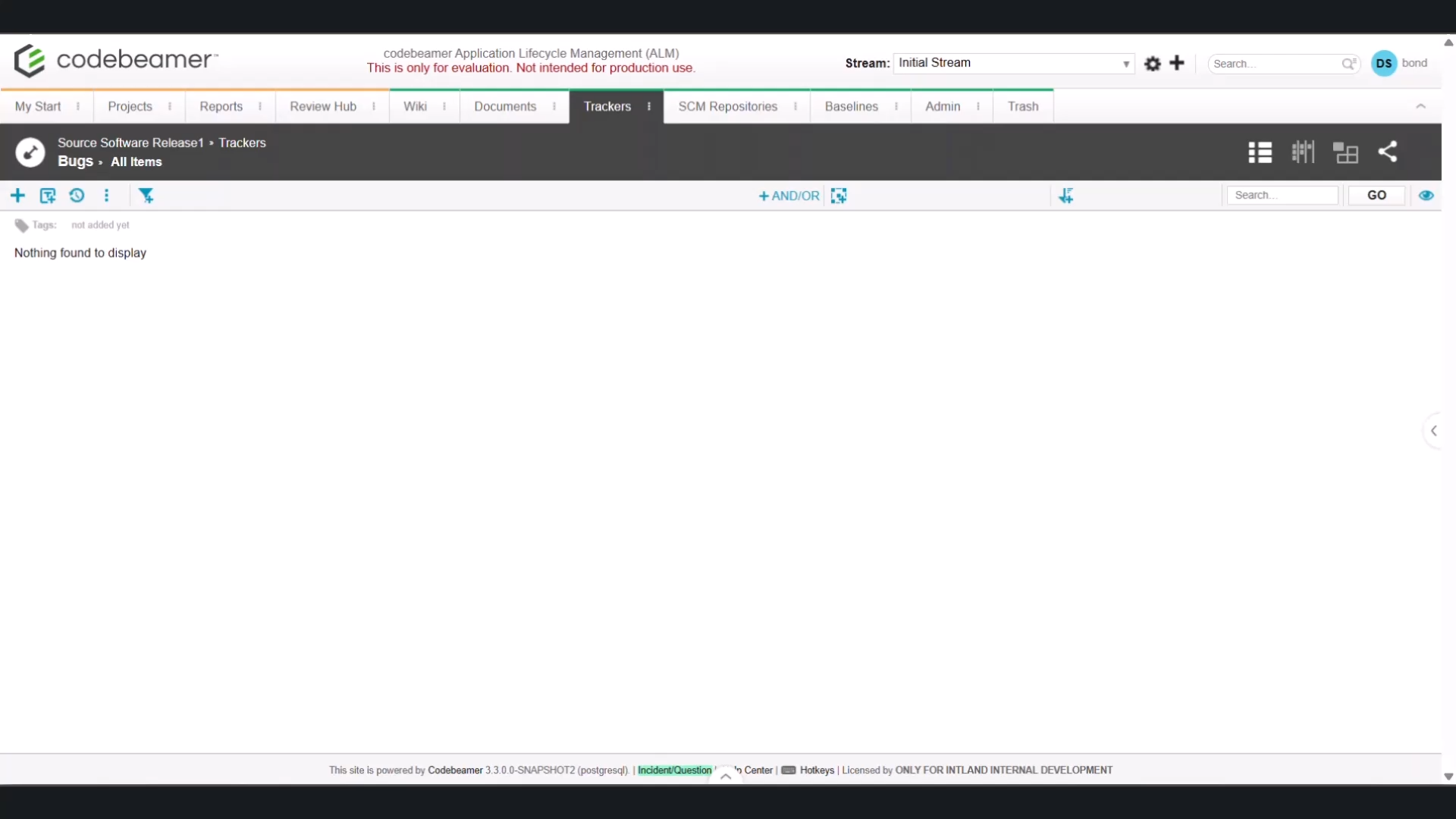Add an AND/OR condition
Screen dimensions: 1456x819
pos(789,196)
